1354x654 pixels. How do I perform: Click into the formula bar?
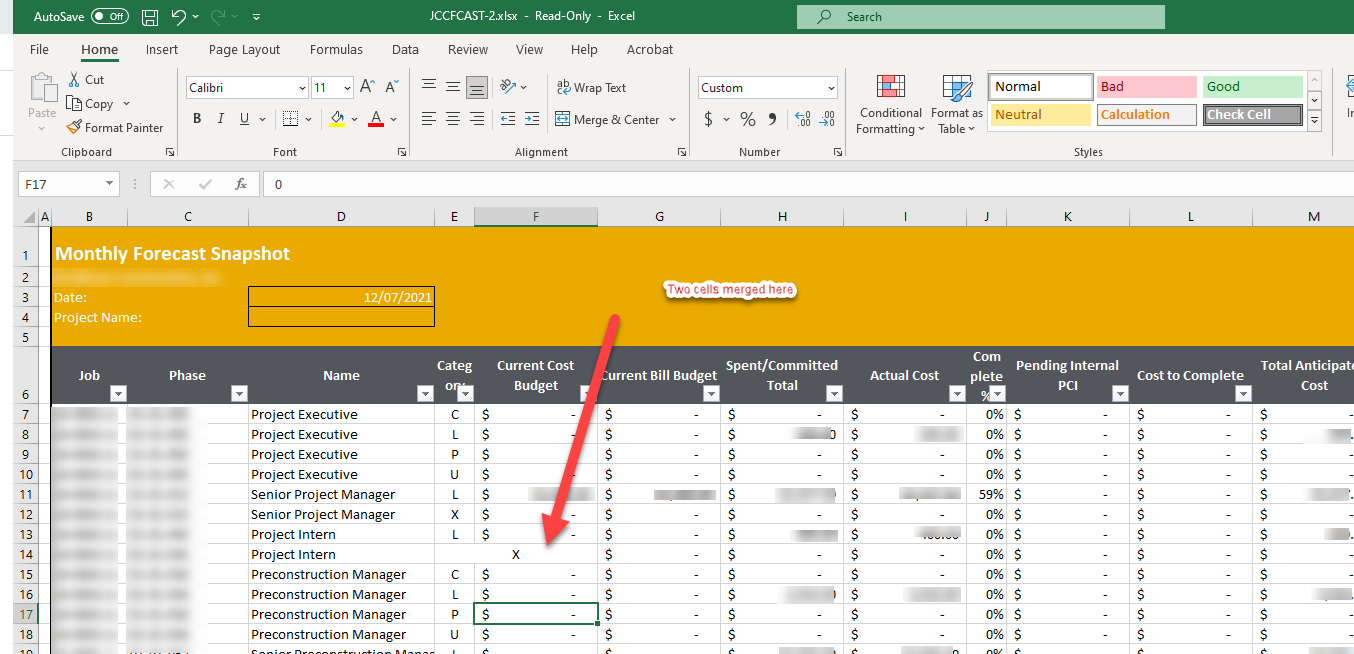pyautogui.click(x=808, y=184)
